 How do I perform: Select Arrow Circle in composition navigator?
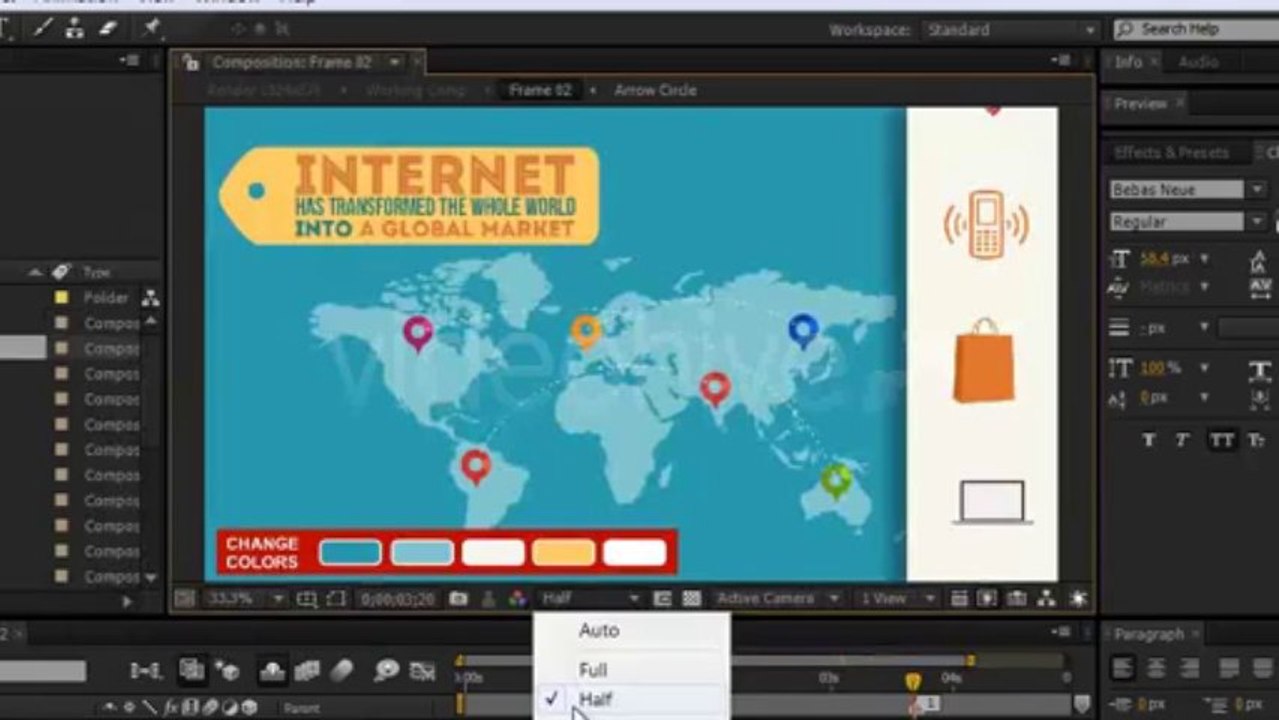coord(655,90)
